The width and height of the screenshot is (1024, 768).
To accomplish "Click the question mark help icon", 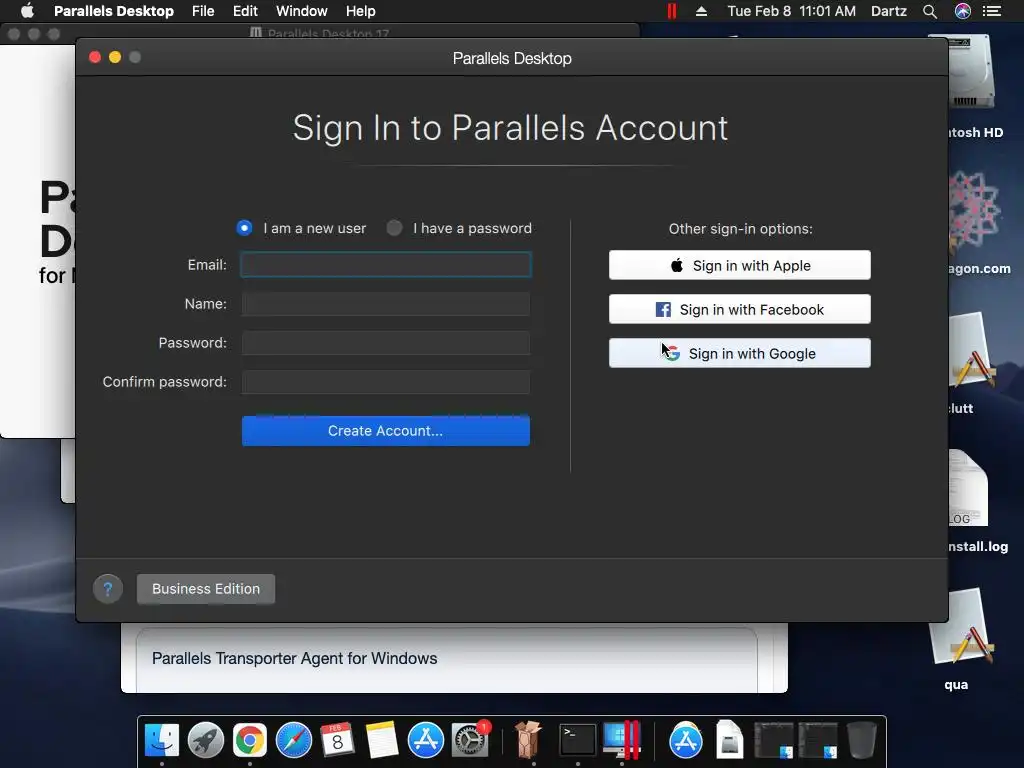I will 108,589.
